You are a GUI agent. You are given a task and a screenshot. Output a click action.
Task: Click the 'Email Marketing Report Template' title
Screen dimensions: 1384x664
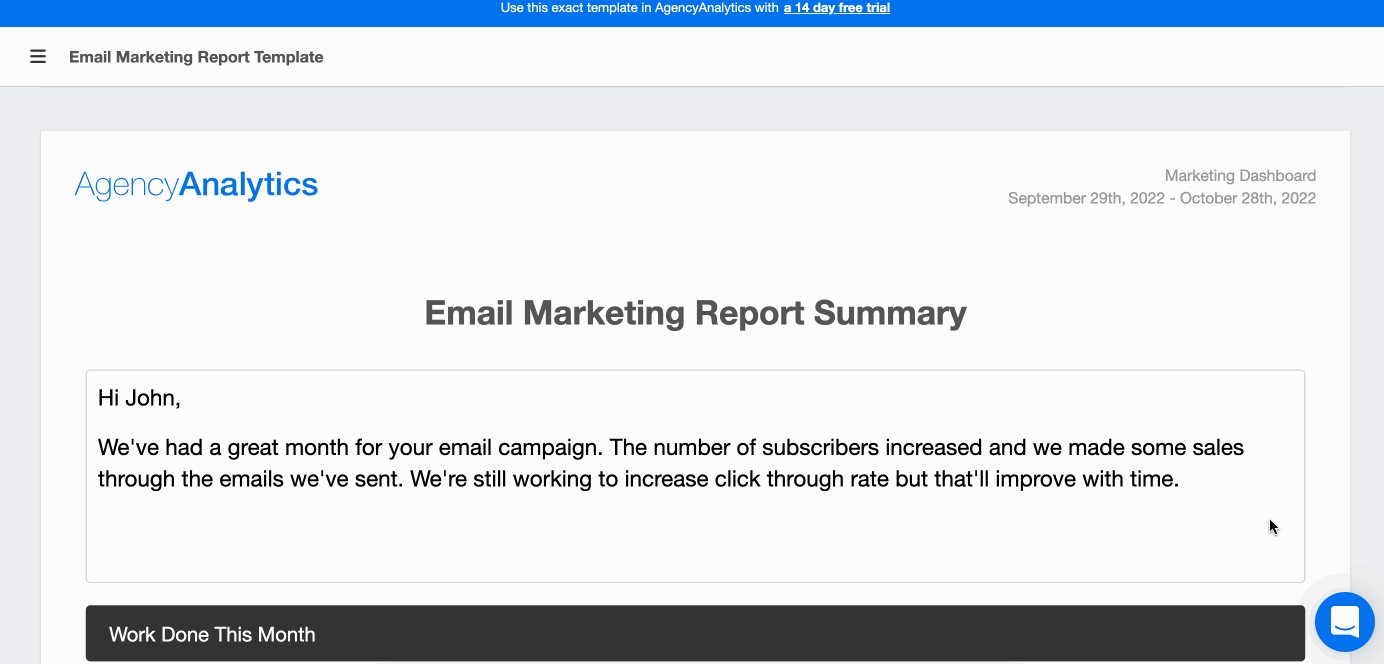196,57
